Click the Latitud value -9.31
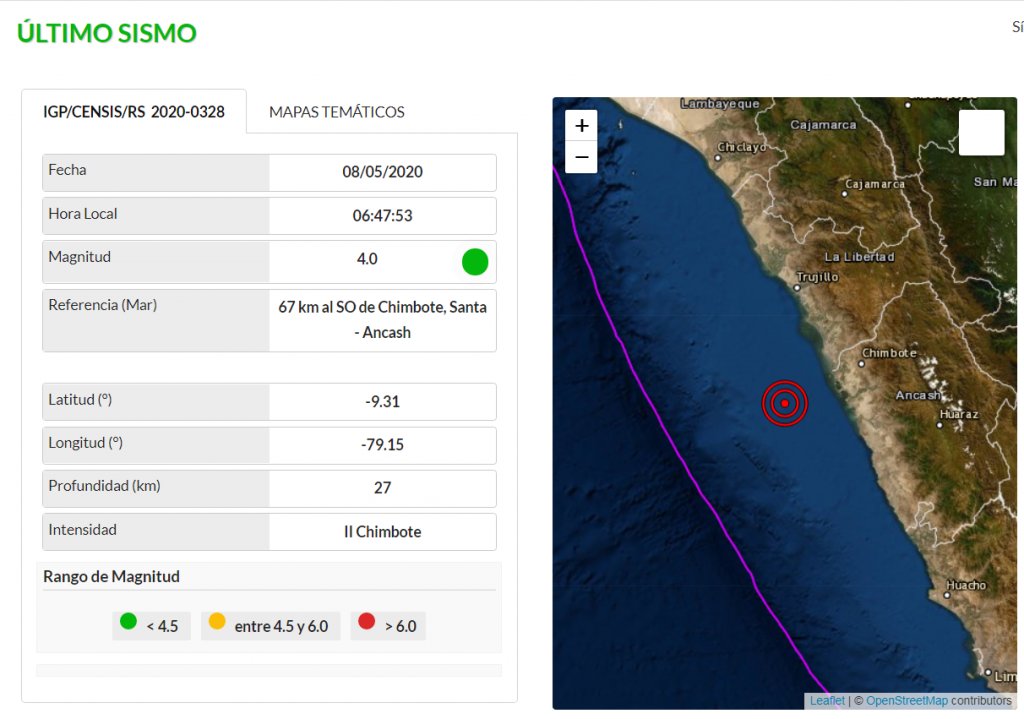The width and height of the screenshot is (1024, 719). pyautogui.click(x=382, y=402)
